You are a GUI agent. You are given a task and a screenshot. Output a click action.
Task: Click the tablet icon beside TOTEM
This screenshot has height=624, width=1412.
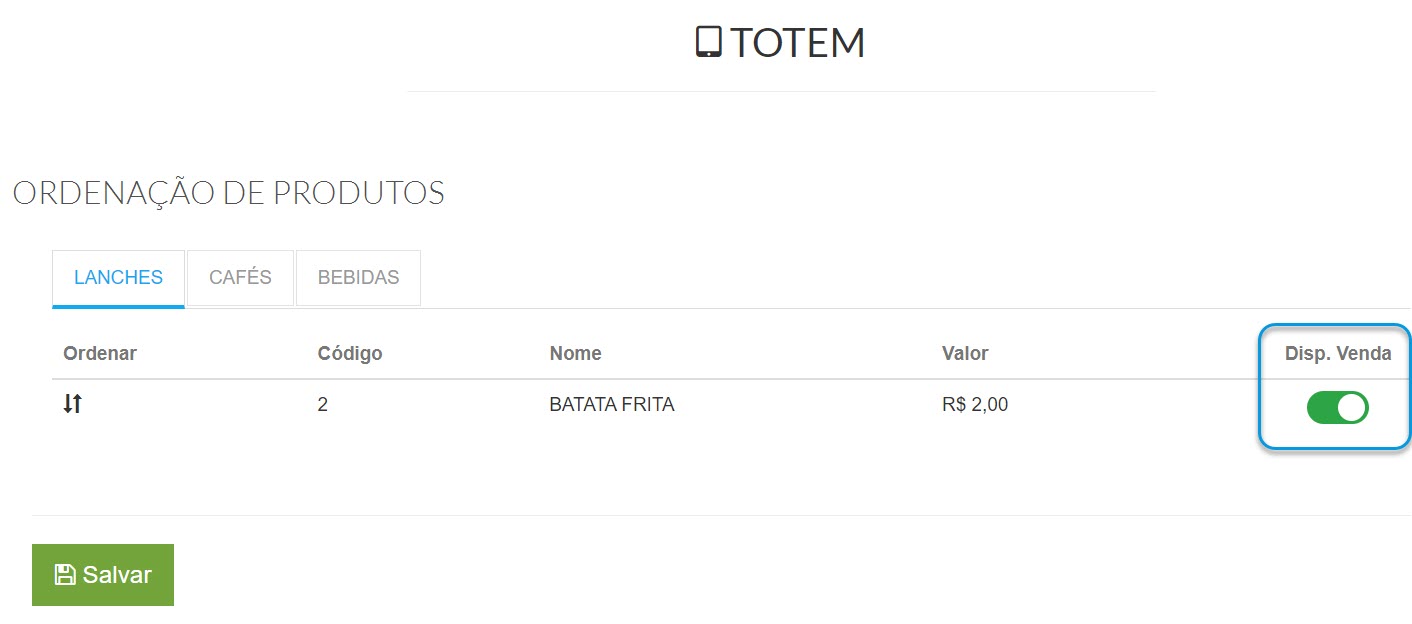708,42
